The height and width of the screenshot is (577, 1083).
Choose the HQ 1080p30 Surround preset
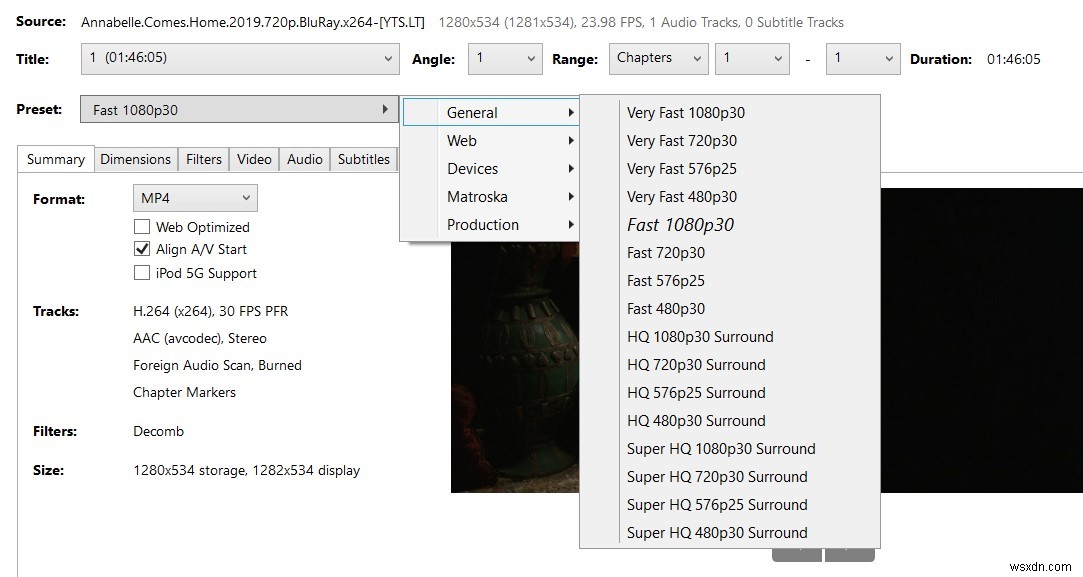(x=700, y=336)
